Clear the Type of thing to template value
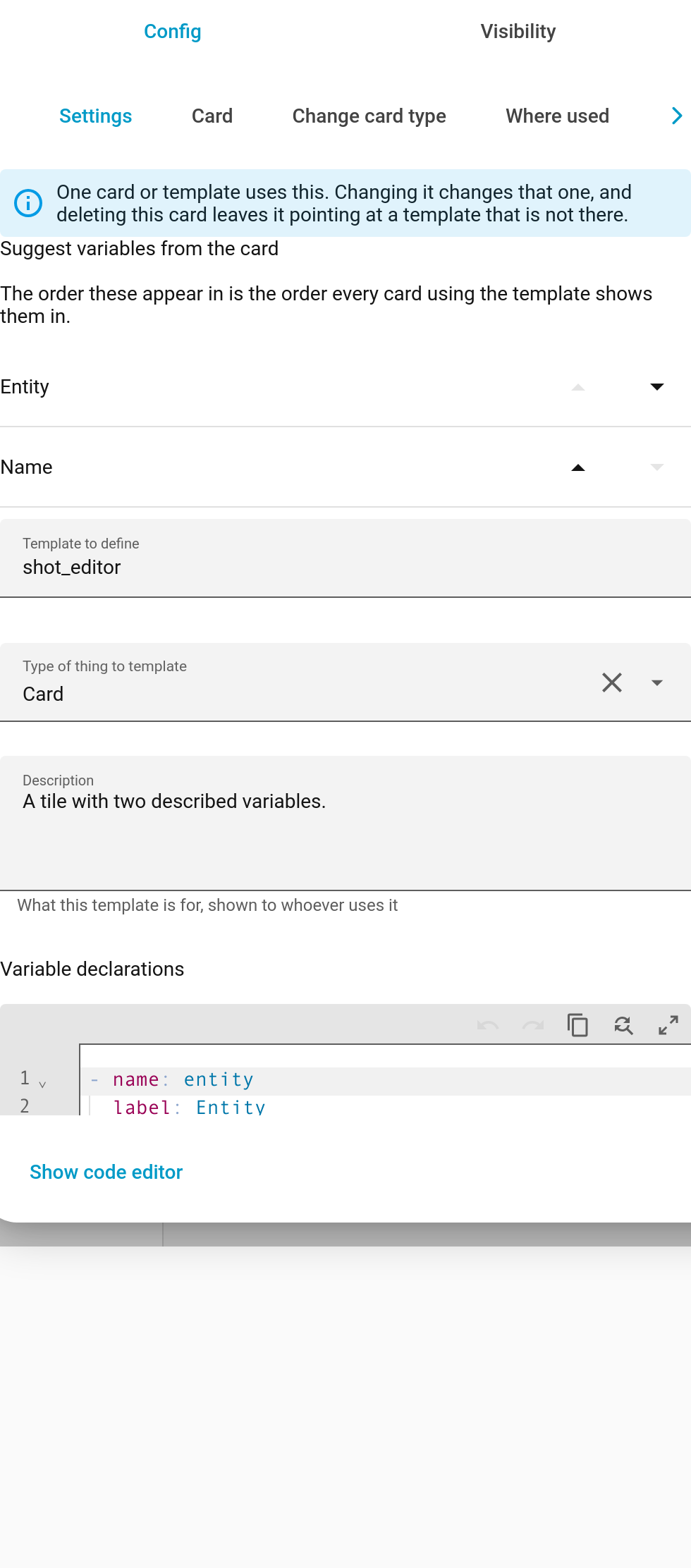691x1568 pixels. click(x=612, y=682)
